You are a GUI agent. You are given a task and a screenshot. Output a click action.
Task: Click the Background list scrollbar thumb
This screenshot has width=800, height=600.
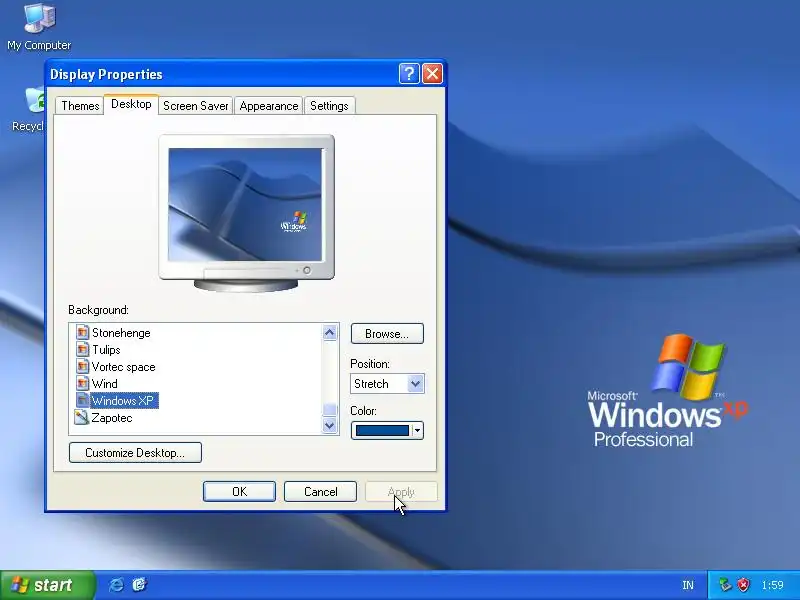click(330, 409)
